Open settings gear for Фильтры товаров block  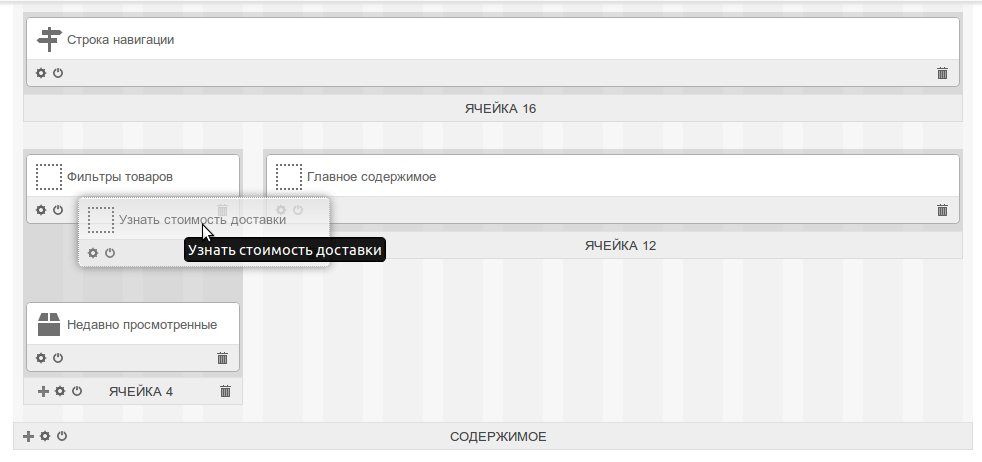pyautogui.click(x=41, y=210)
